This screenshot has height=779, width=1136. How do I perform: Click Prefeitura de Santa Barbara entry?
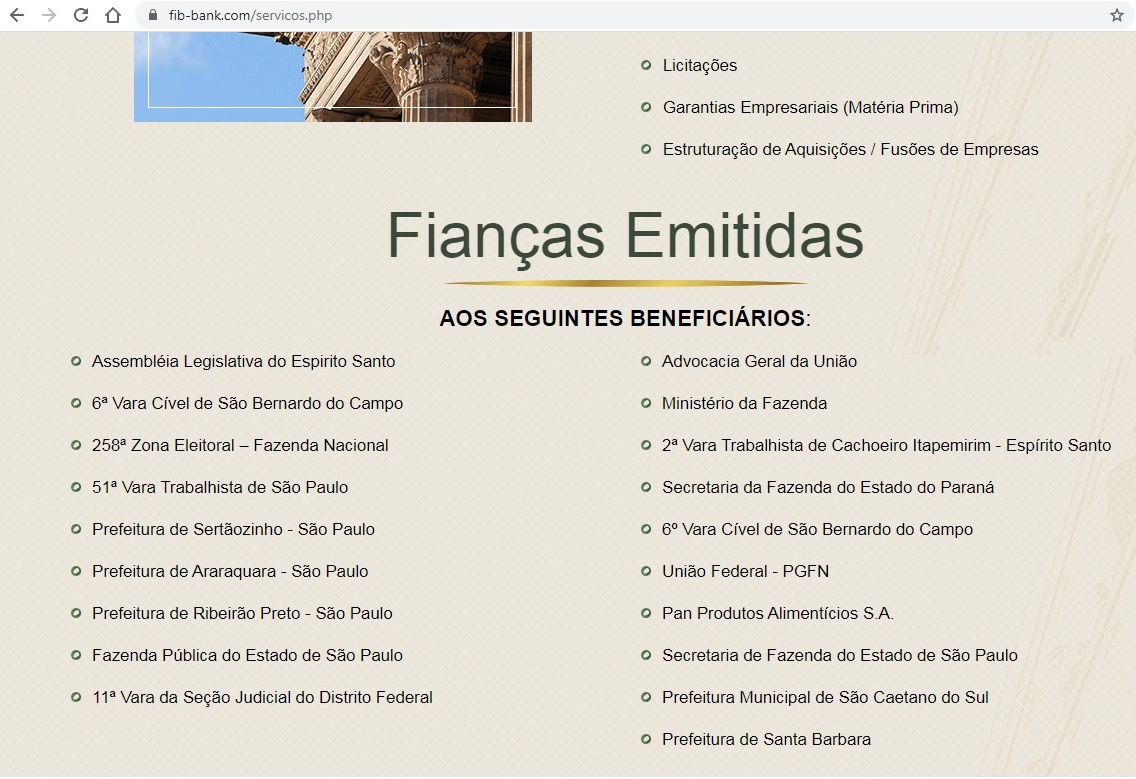[766, 739]
